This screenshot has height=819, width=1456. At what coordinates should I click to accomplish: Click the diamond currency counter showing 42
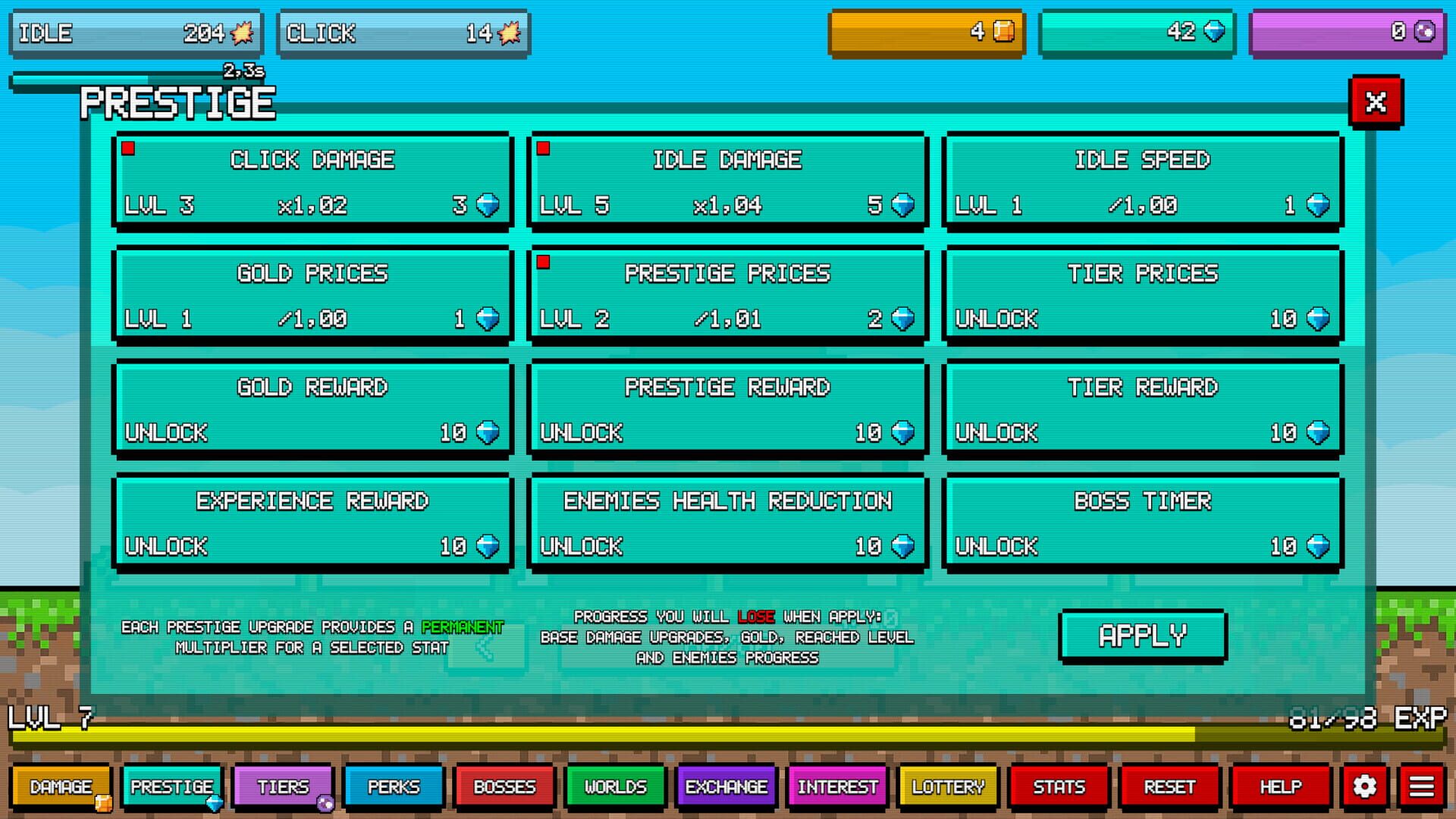coord(1137,32)
